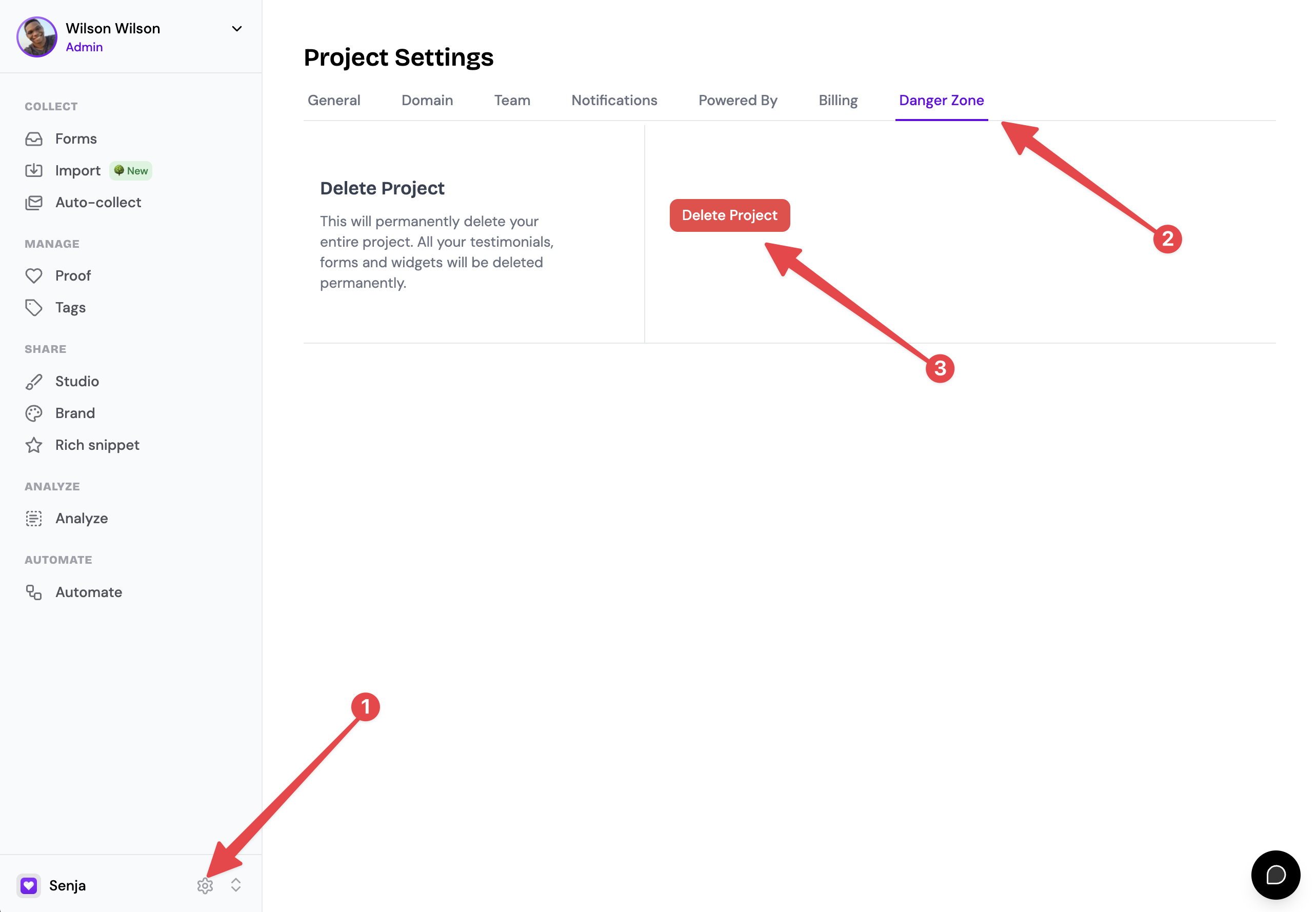Click the Proof heart icon
The width and height of the screenshot is (1316, 912).
(34, 275)
